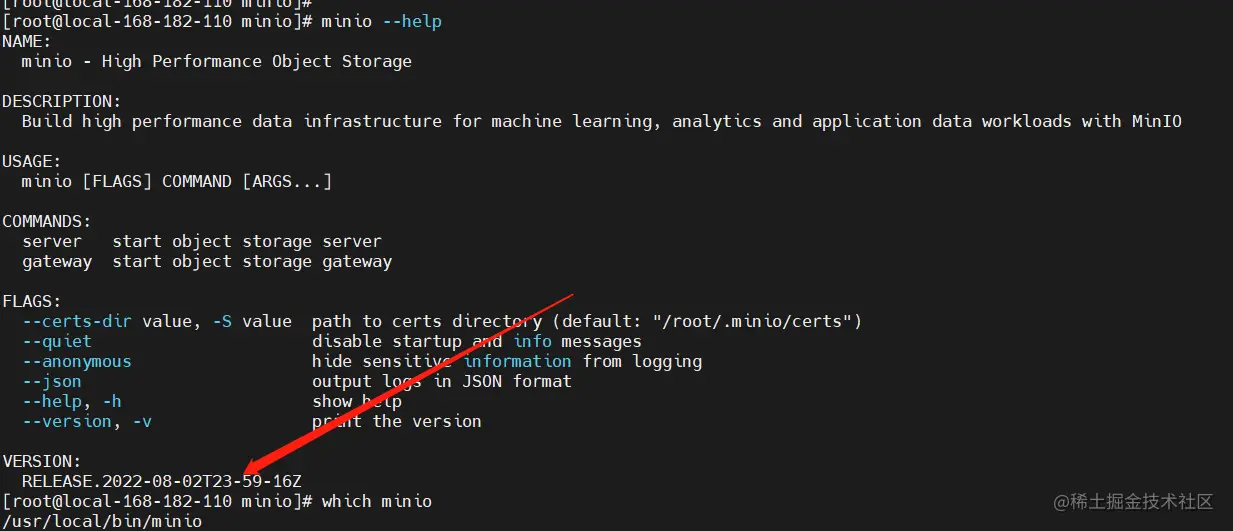Image resolution: width=1233 pixels, height=531 pixels.
Task: Select the "USAGE:" heading
Action: pyautogui.click(x=32, y=161)
